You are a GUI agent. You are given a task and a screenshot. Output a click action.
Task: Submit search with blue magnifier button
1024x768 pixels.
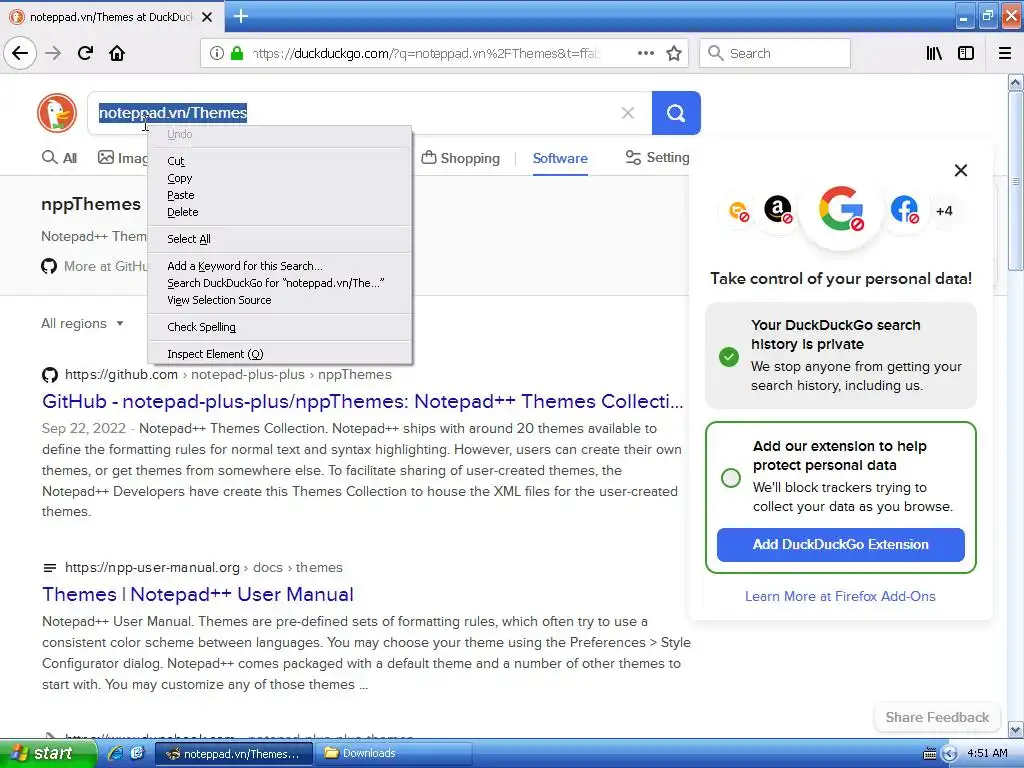(676, 113)
